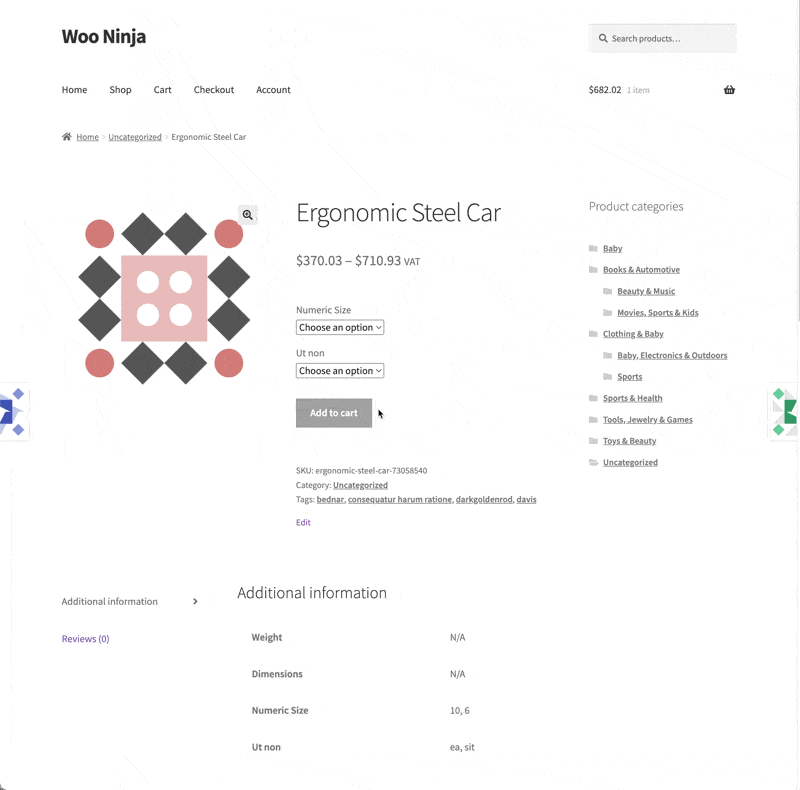Open the darkgoldenrod tag link

click(483, 499)
